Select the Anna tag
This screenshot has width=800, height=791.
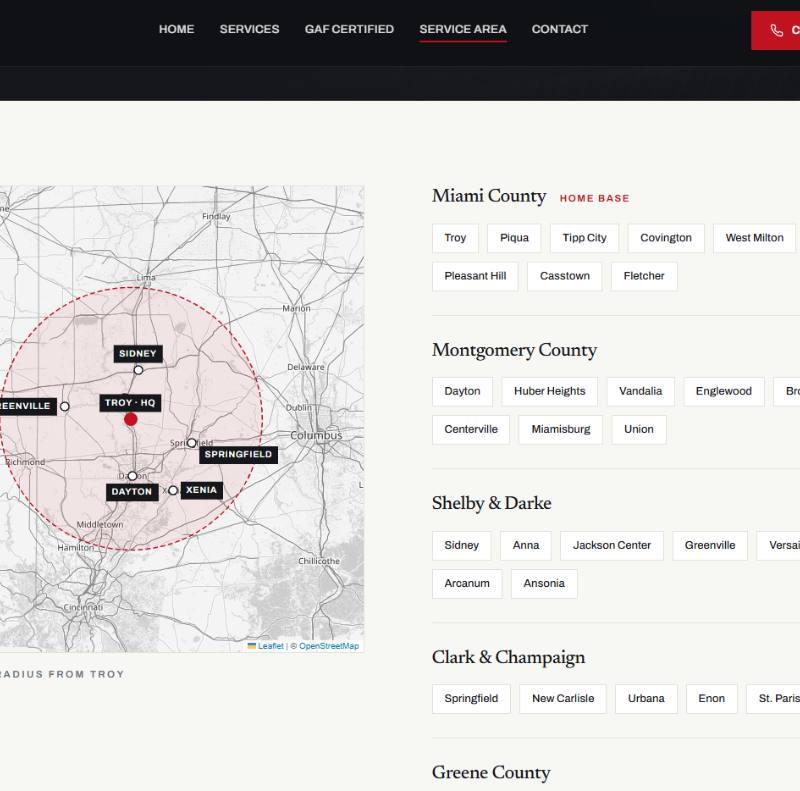coord(526,546)
